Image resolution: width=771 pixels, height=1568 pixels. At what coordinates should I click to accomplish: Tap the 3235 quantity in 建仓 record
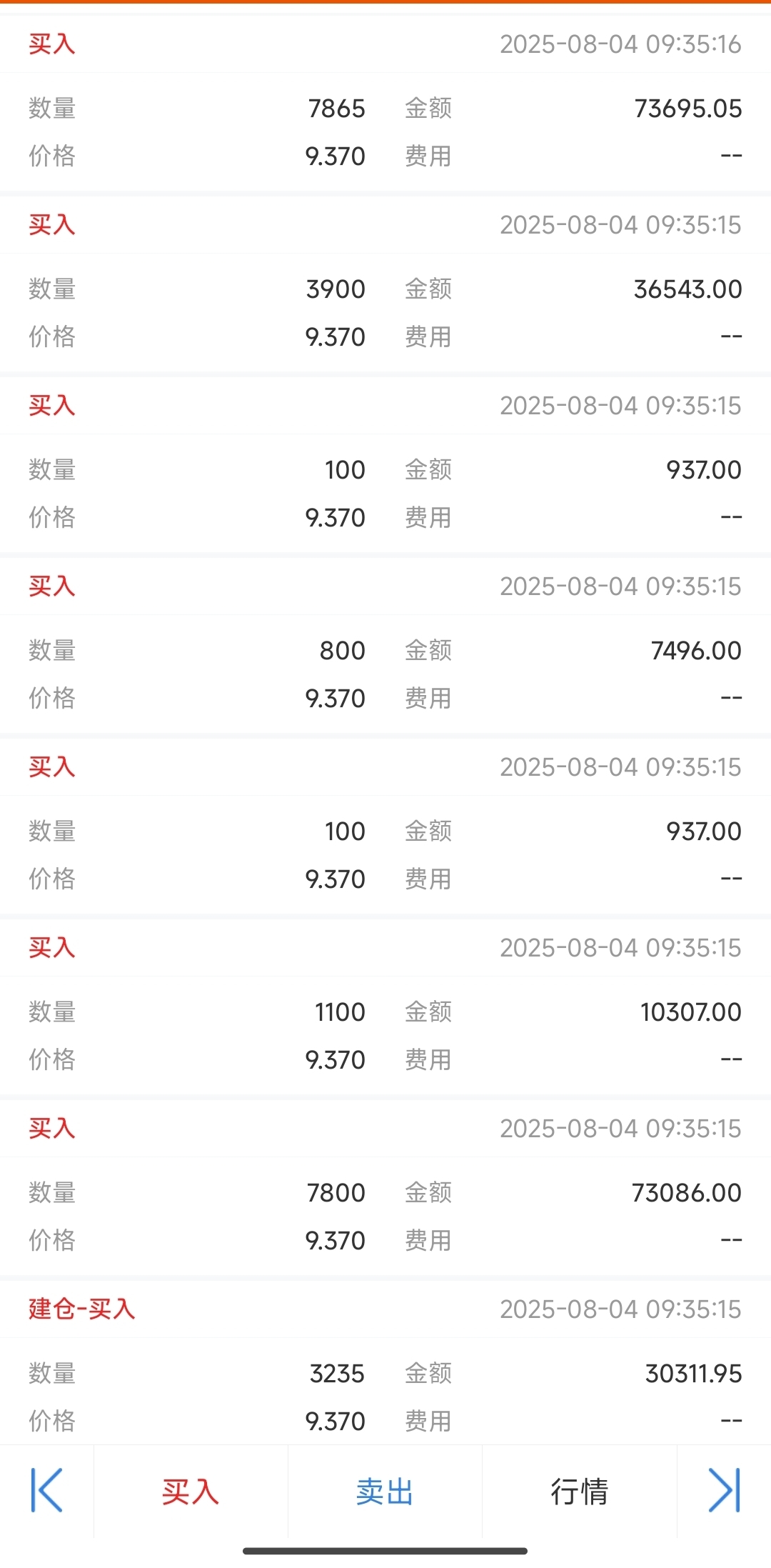(x=337, y=1374)
